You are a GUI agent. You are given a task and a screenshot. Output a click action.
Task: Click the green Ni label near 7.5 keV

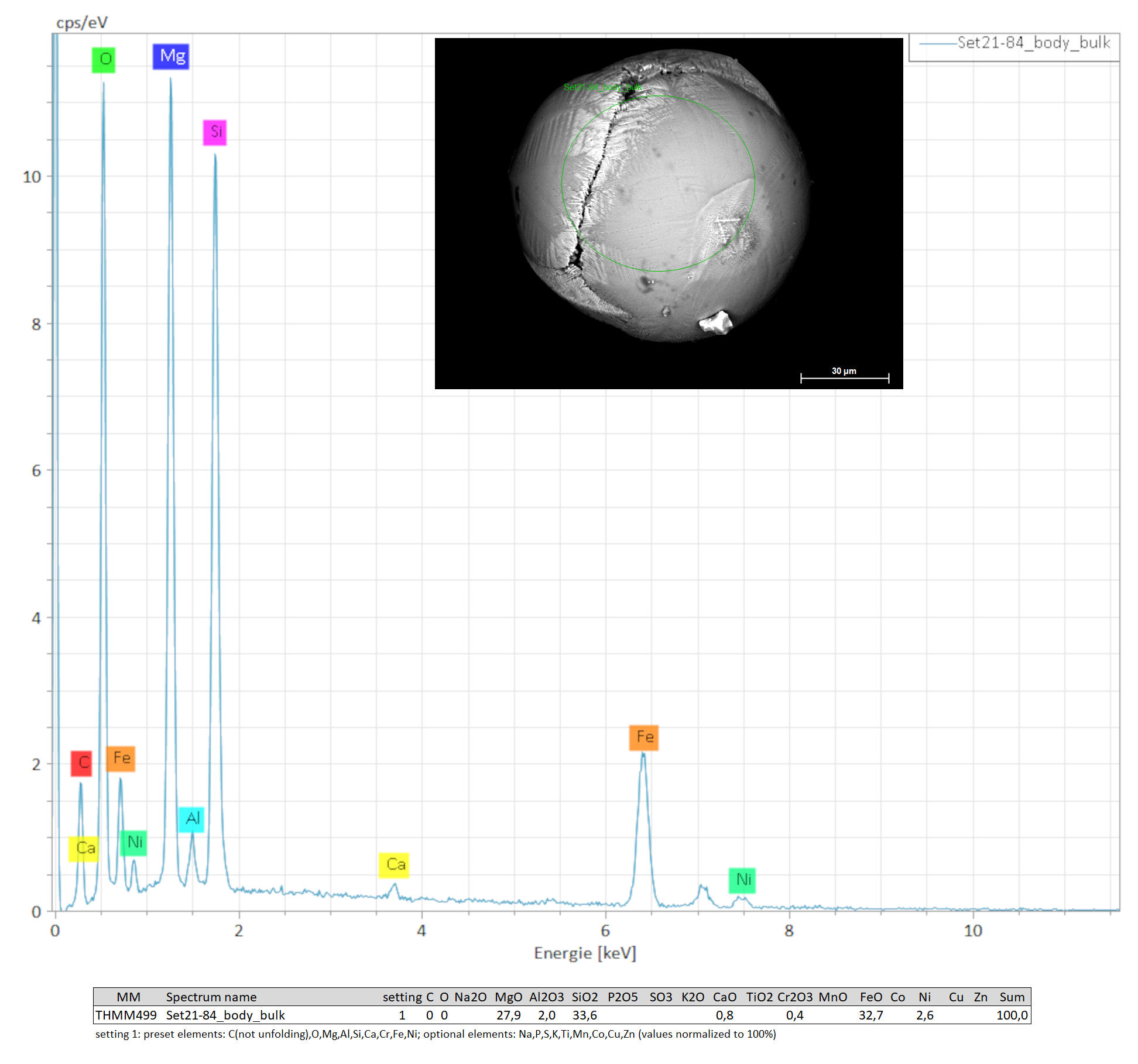(x=742, y=880)
